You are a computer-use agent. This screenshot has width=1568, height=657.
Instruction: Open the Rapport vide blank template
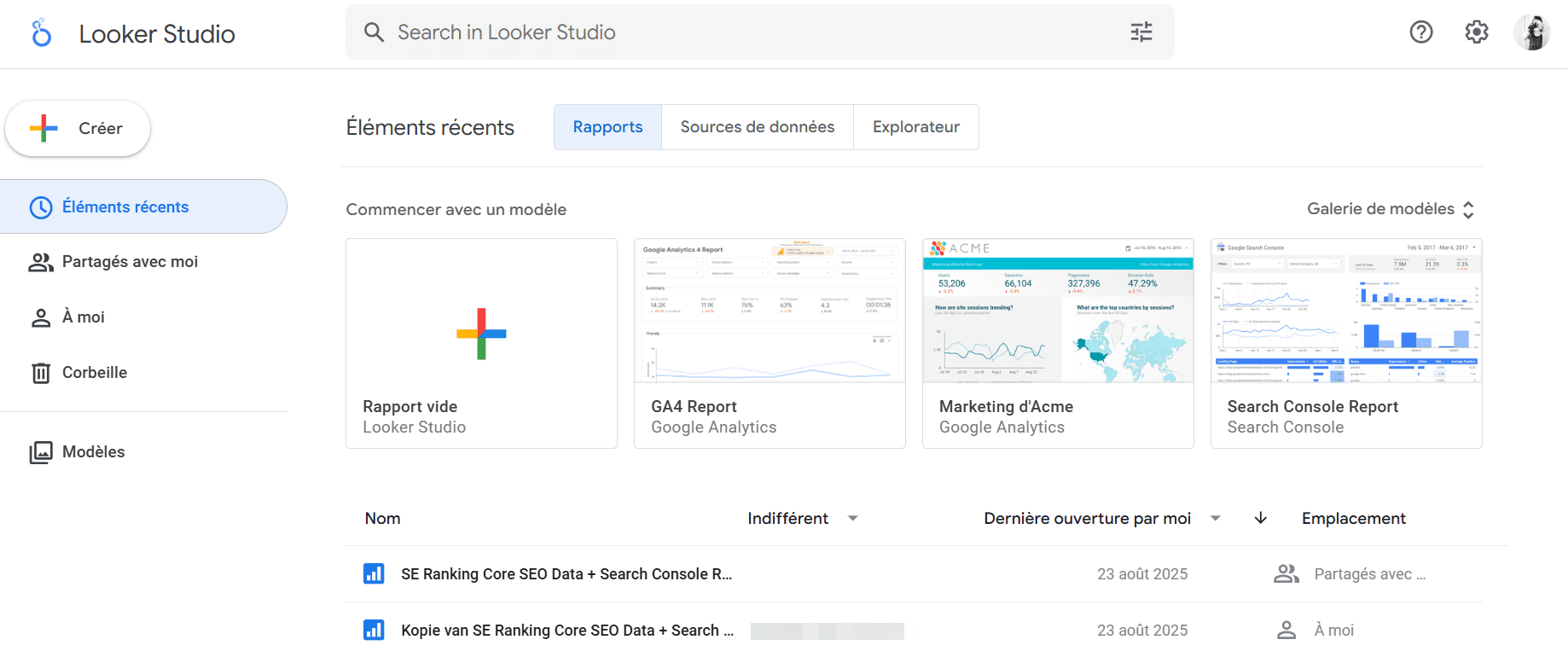pos(481,343)
